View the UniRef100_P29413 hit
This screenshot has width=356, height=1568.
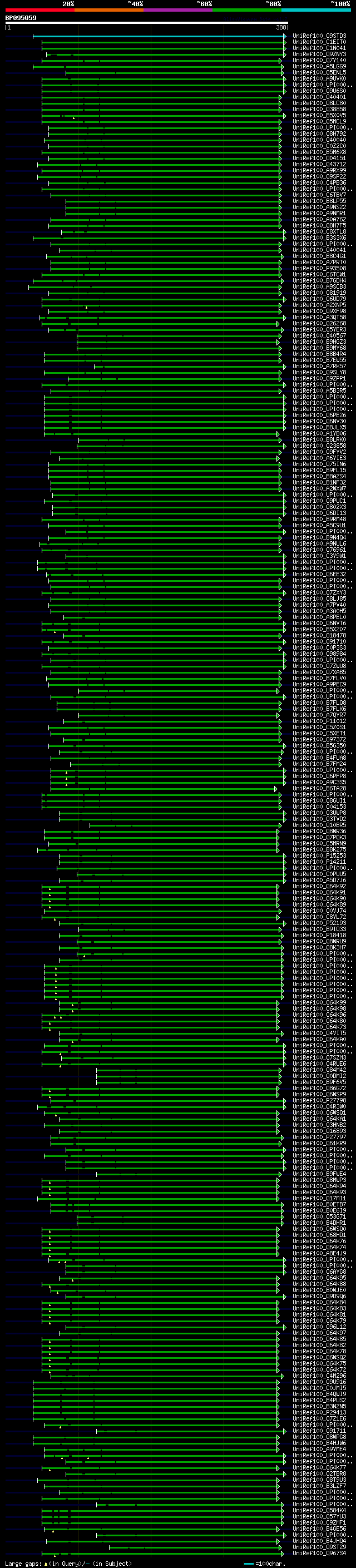319,1412
